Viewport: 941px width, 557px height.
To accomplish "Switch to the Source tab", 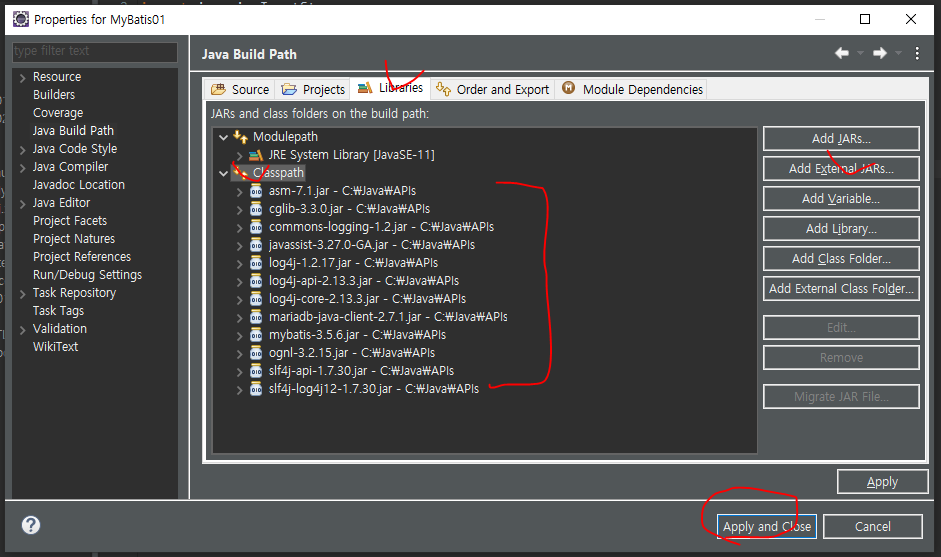I will click(239, 89).
